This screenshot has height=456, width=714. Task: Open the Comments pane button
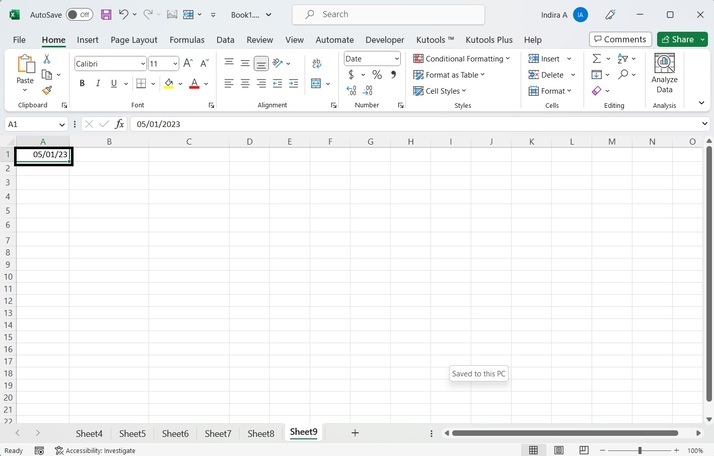(620, 39)
